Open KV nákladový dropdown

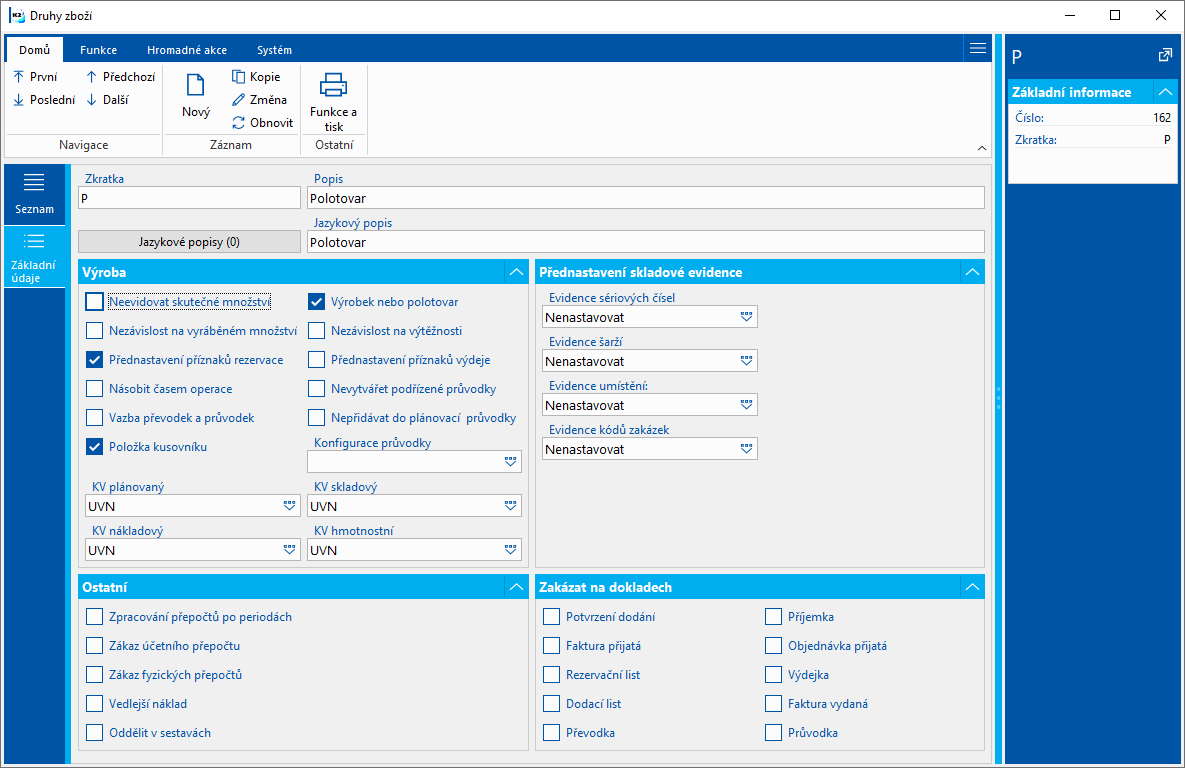[289, 550]
